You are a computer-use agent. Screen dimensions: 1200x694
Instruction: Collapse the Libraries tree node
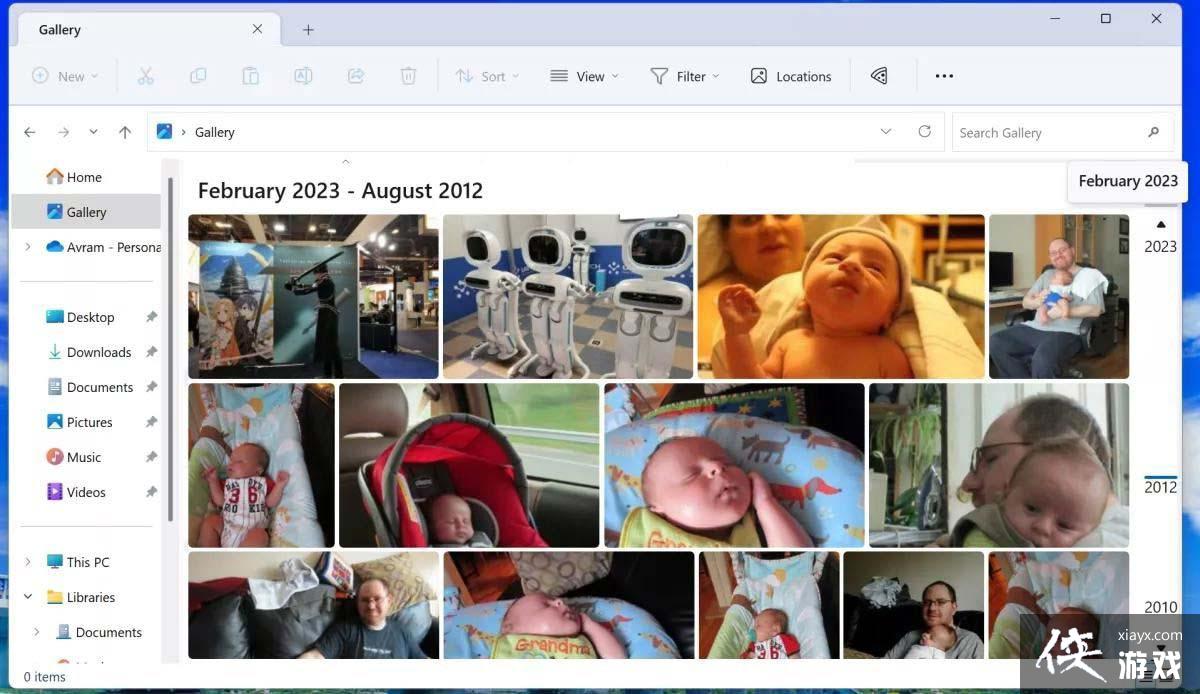click(x=28, y=597)
